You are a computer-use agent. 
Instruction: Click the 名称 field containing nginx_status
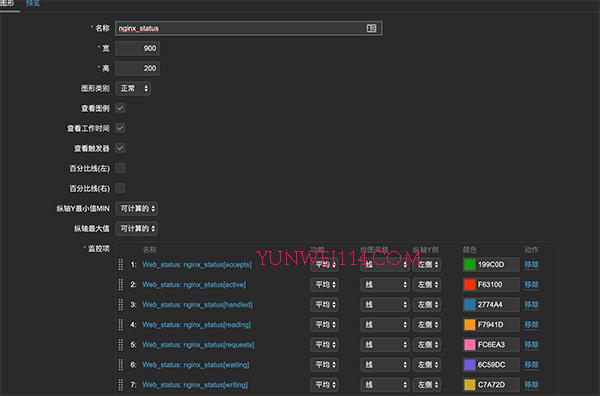(249, 28)
